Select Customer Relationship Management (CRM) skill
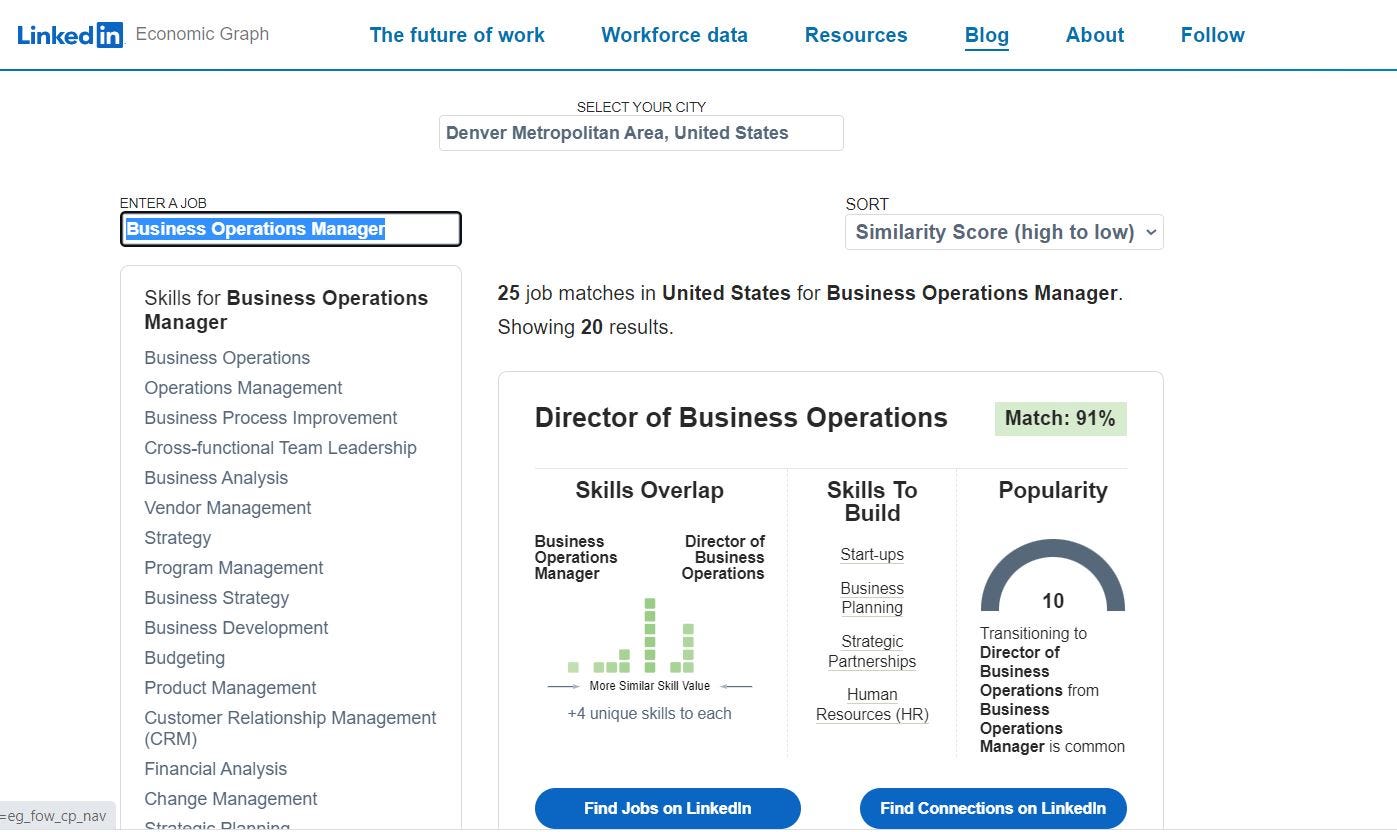 [290, 728]
